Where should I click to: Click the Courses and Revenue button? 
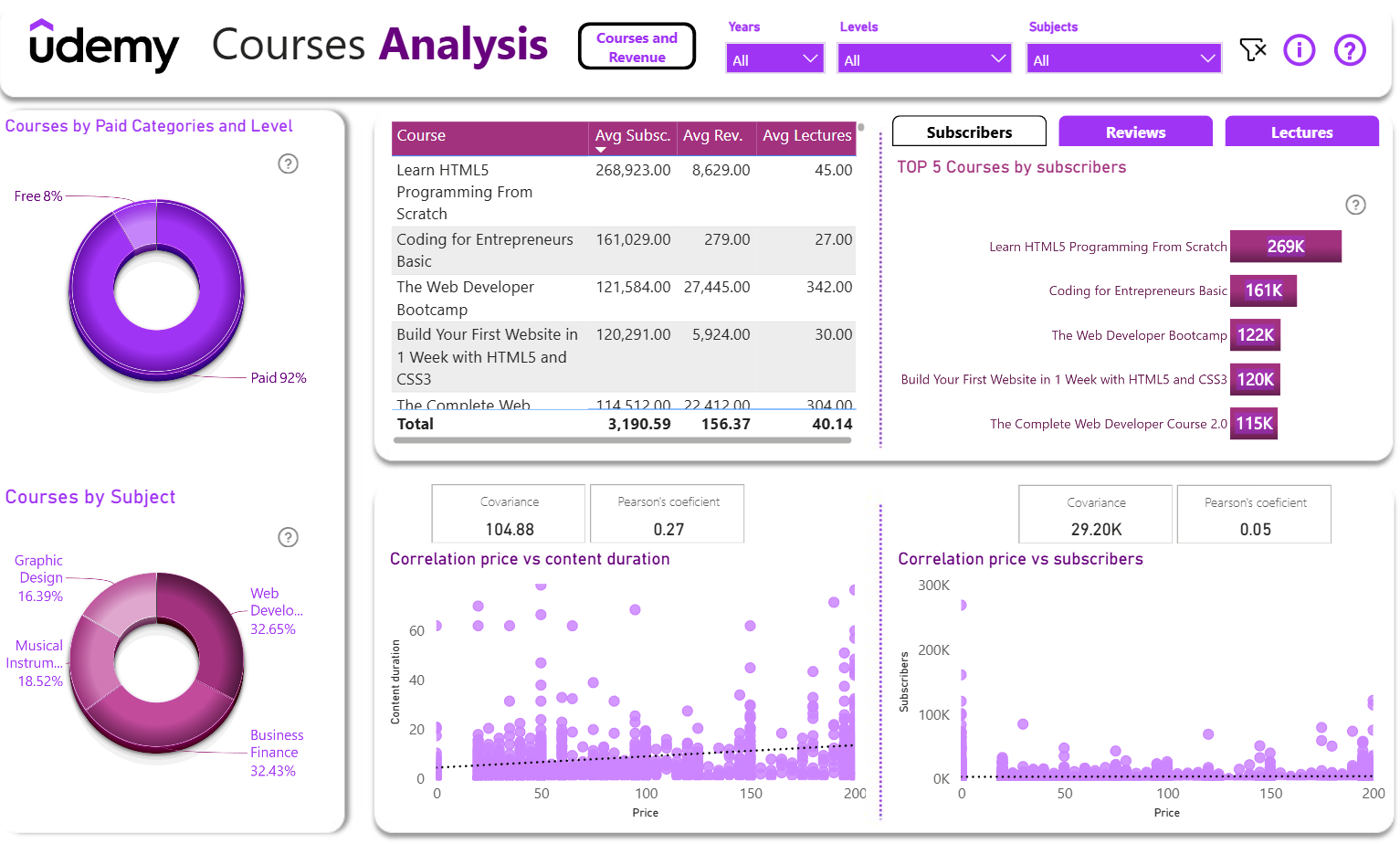[637, 47]
